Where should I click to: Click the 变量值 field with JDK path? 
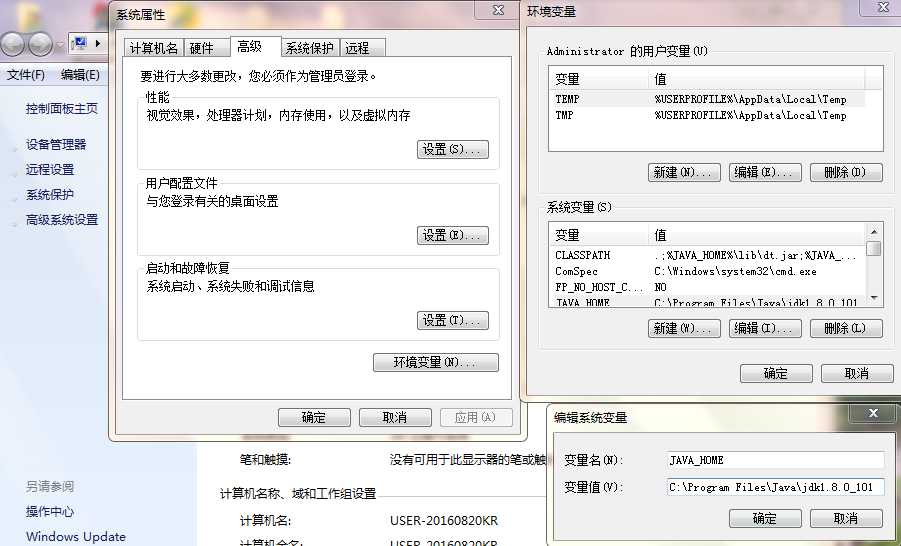pos(776,487)
